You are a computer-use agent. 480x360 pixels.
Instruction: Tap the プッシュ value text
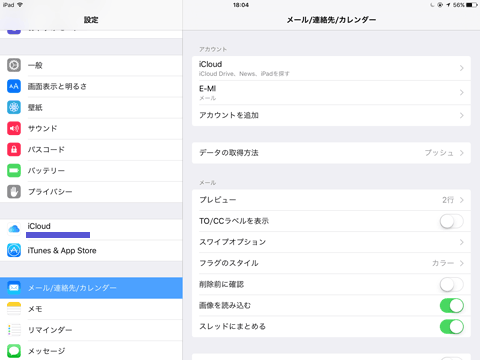pyautogui.click(x=439, y=153)
